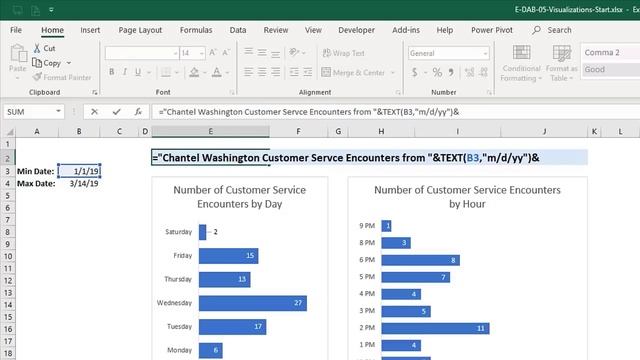Screen dimensions: 640x360
Task: Click the Search box in ribbon
Action: click(x=552, y=30)
